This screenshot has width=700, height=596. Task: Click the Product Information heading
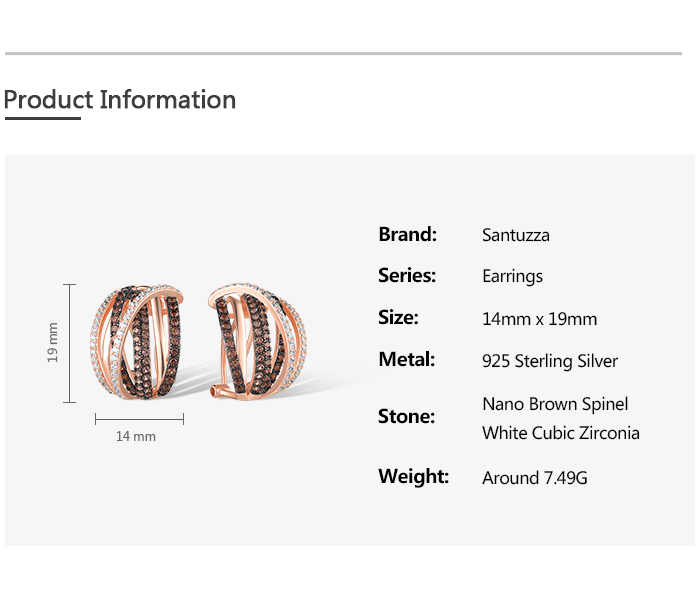click(120, 100)
